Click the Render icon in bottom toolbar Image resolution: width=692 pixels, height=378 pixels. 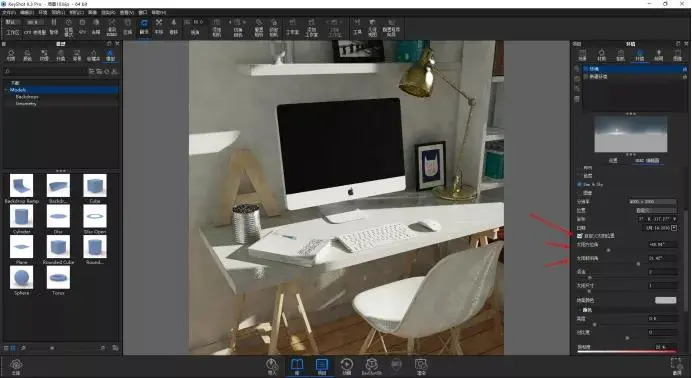point(421,366)
